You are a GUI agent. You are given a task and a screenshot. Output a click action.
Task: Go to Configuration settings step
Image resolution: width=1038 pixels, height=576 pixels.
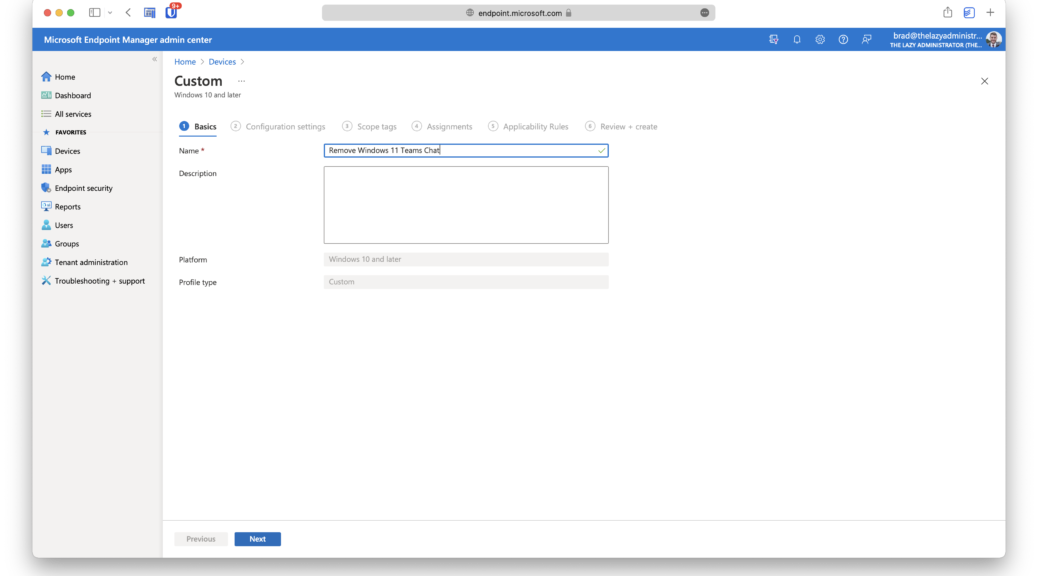point(278,126)
